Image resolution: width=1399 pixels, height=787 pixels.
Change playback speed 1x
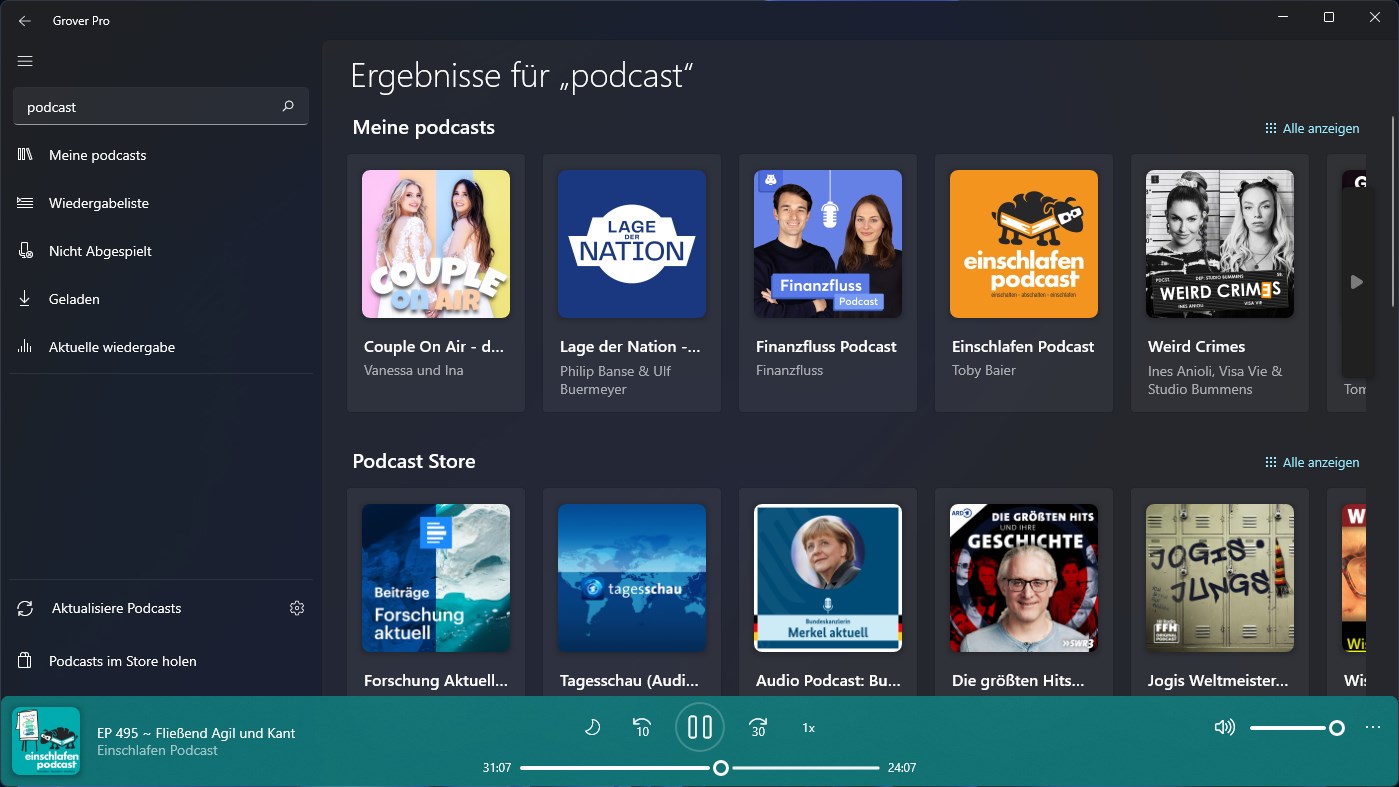coord(808,728)
